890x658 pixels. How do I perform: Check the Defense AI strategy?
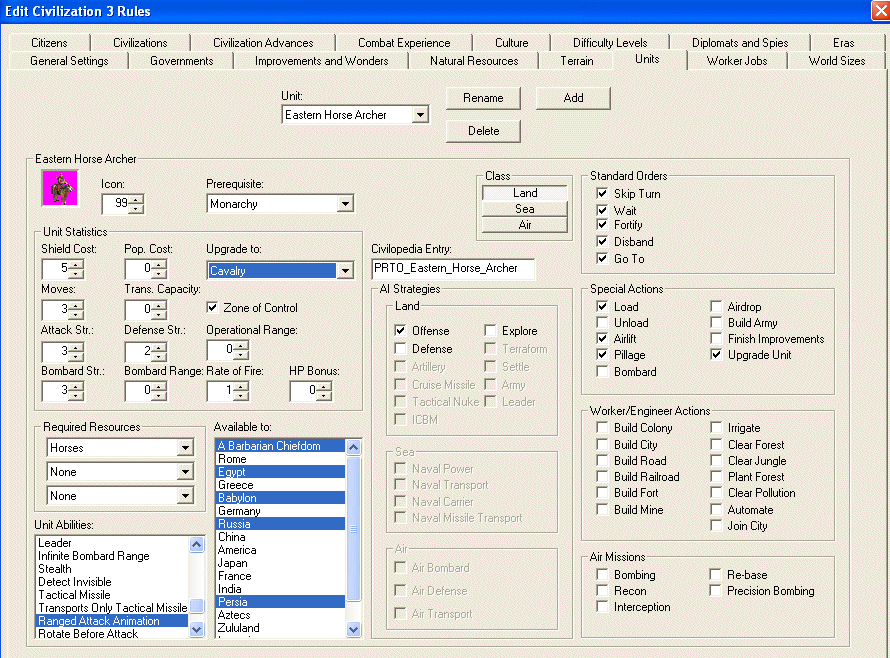click(x=400, y=349)
